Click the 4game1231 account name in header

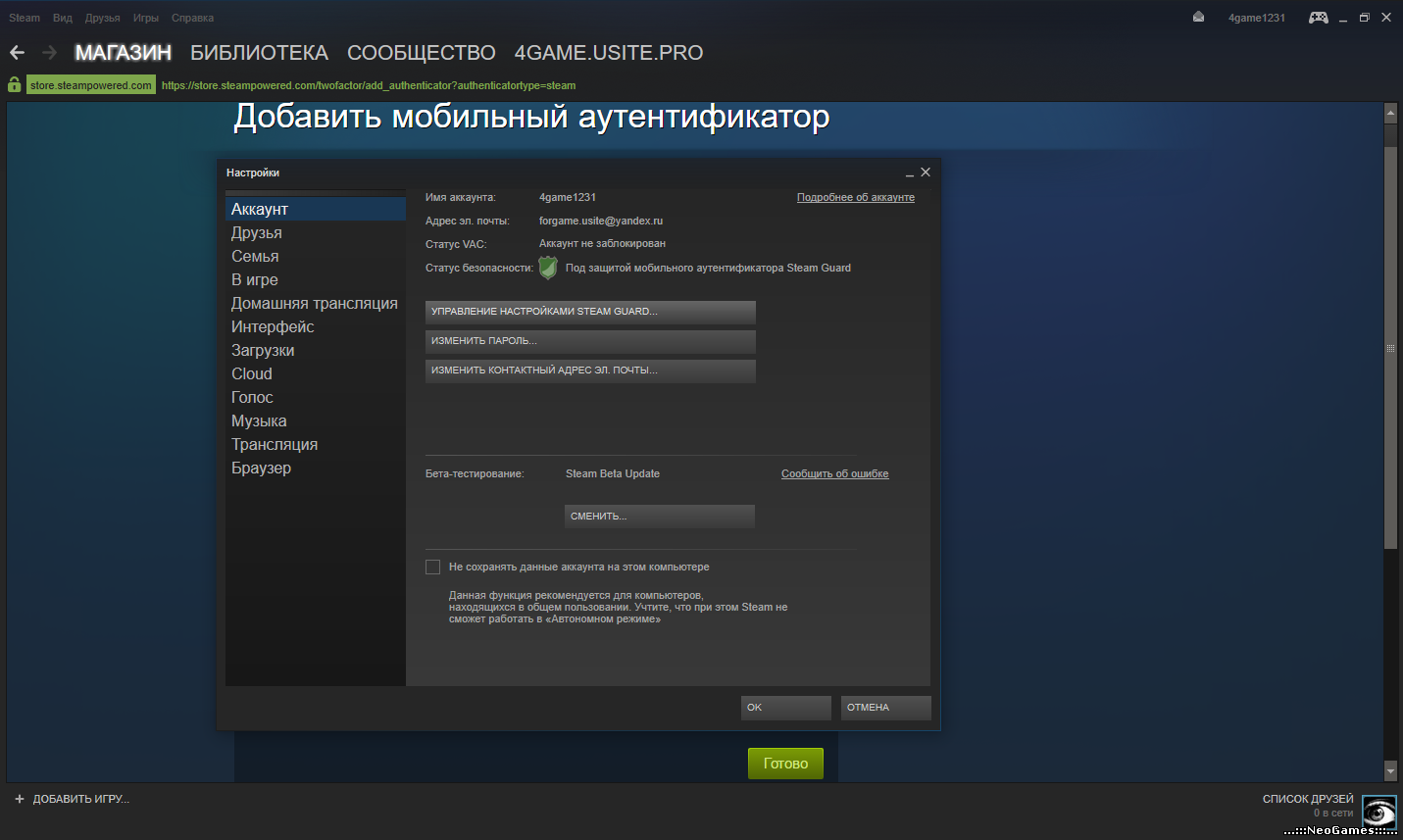(x=1257, y=18)
